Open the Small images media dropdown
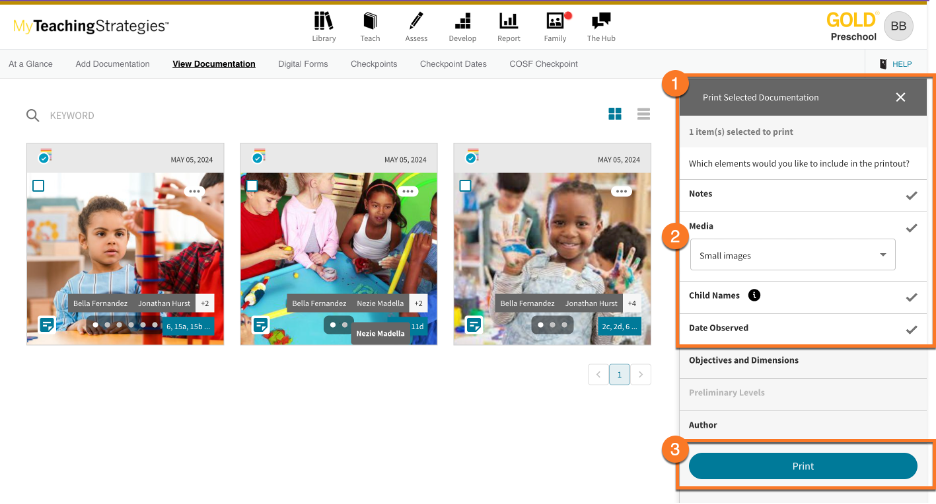 (x=792, y=255)
